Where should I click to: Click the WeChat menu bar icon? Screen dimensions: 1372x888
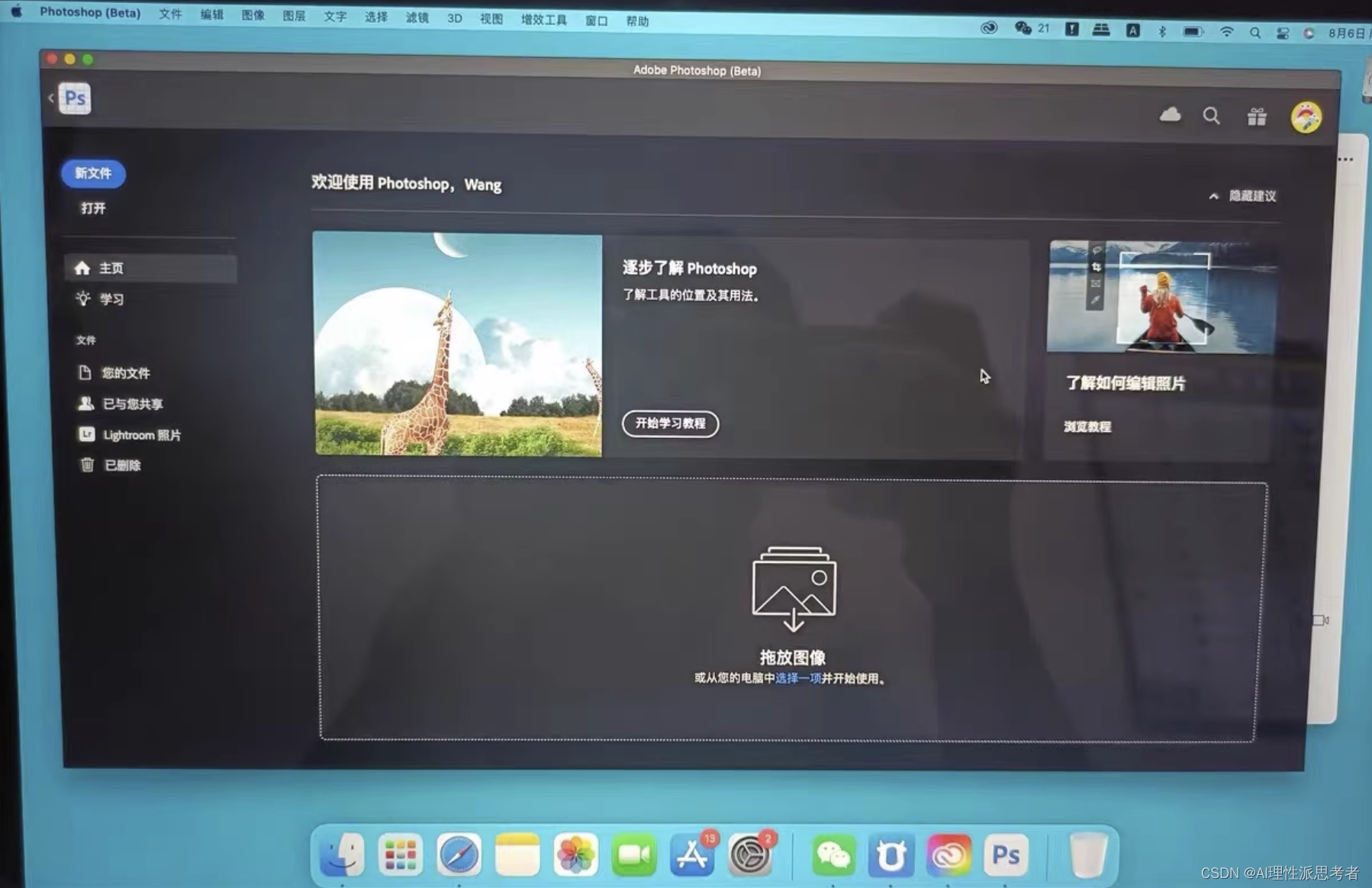coord(1023,28)
